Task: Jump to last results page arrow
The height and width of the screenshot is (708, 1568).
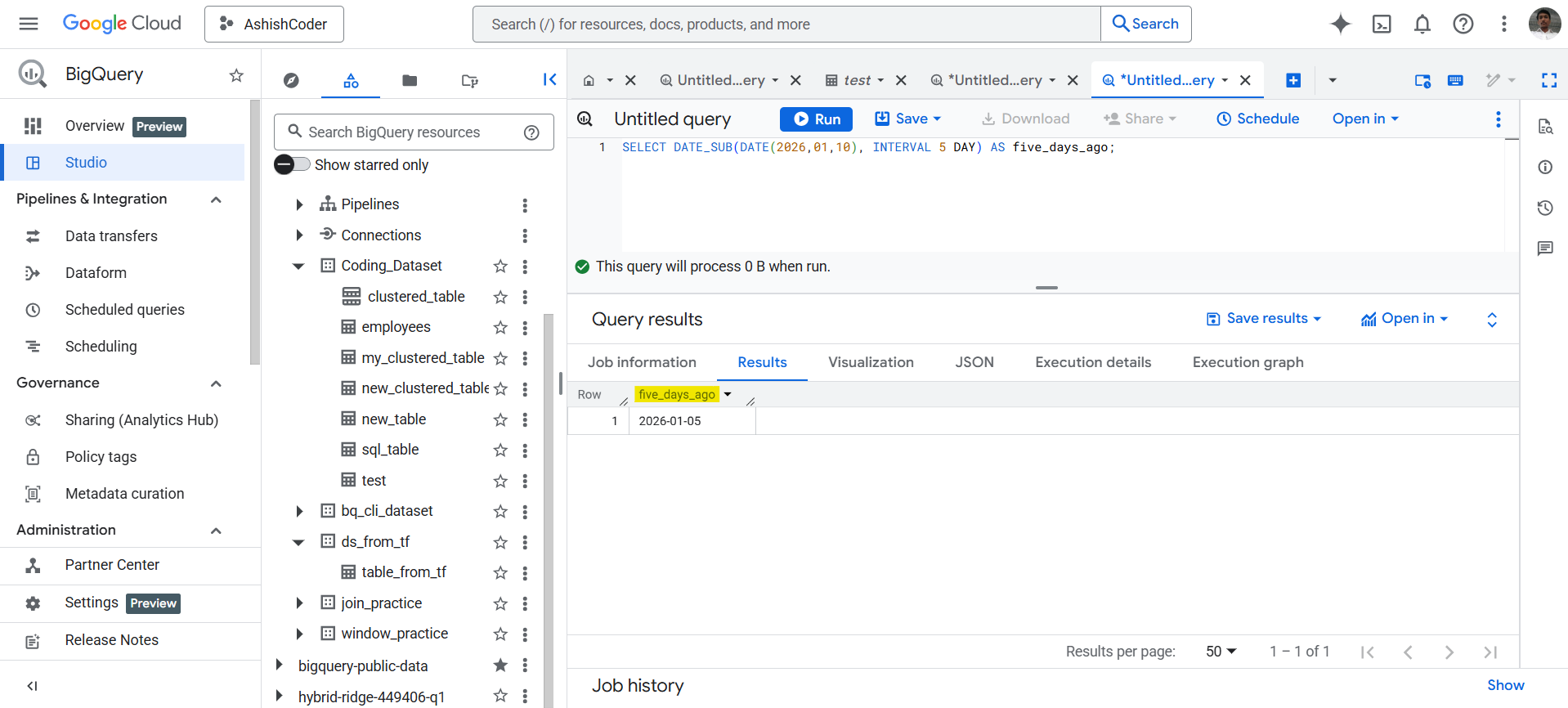Action: pyautogui.click(x=1490, y=652)
